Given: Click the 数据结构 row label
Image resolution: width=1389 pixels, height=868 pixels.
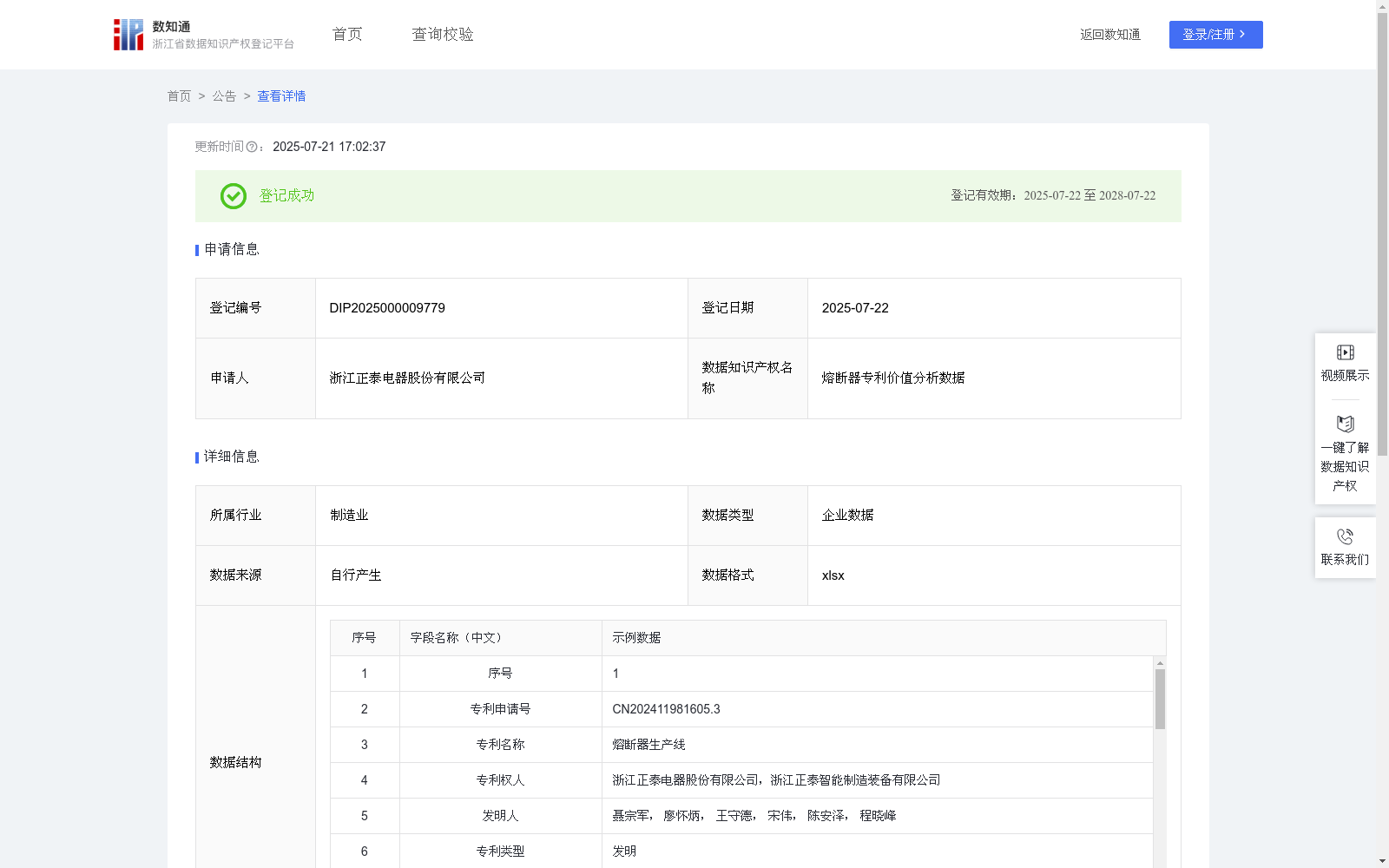Looking at the screenshot, I should point(235,763).
